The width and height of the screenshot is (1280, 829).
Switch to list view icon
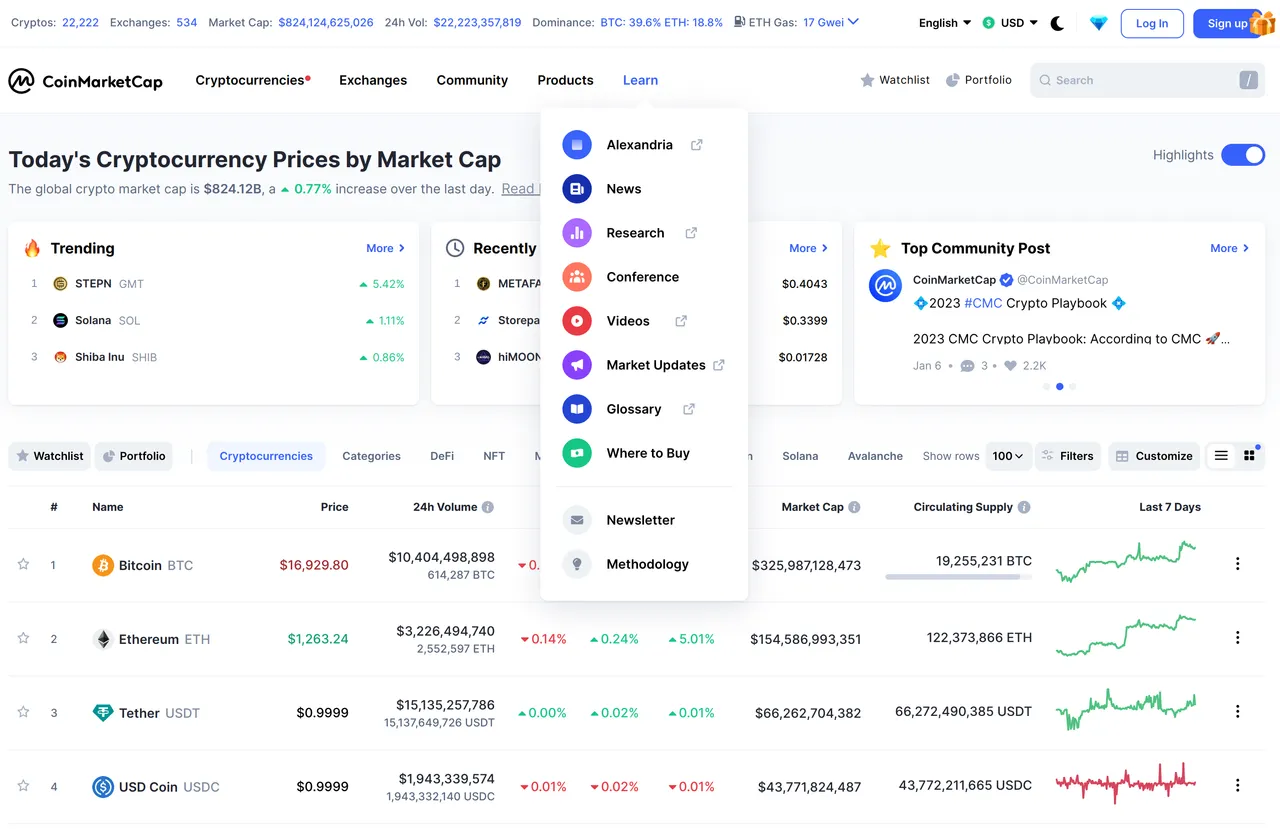click(x=1221, y=456)
